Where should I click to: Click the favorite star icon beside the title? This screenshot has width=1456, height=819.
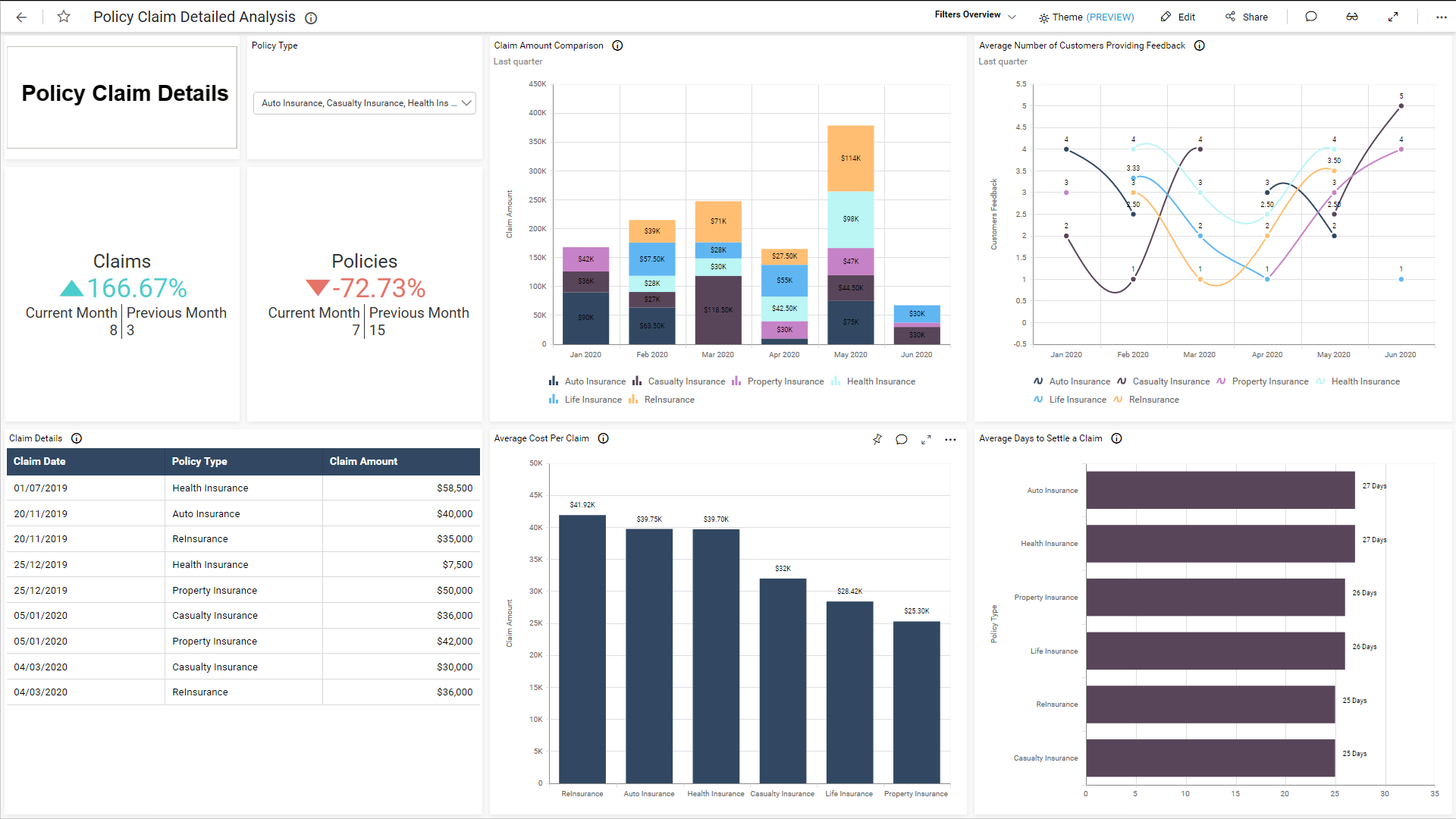click(63, 17)
